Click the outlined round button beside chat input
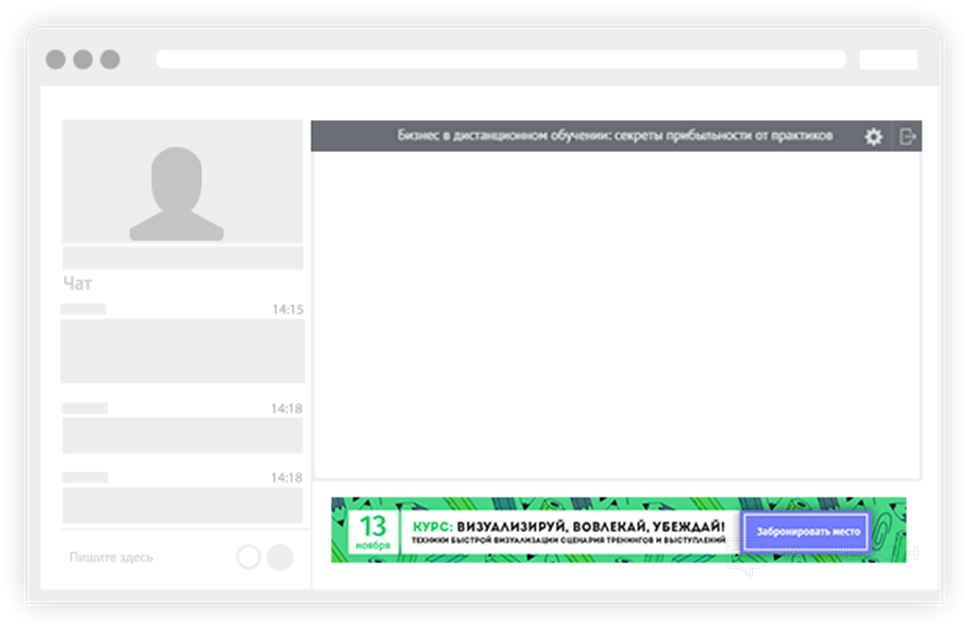 pos(248,556)
